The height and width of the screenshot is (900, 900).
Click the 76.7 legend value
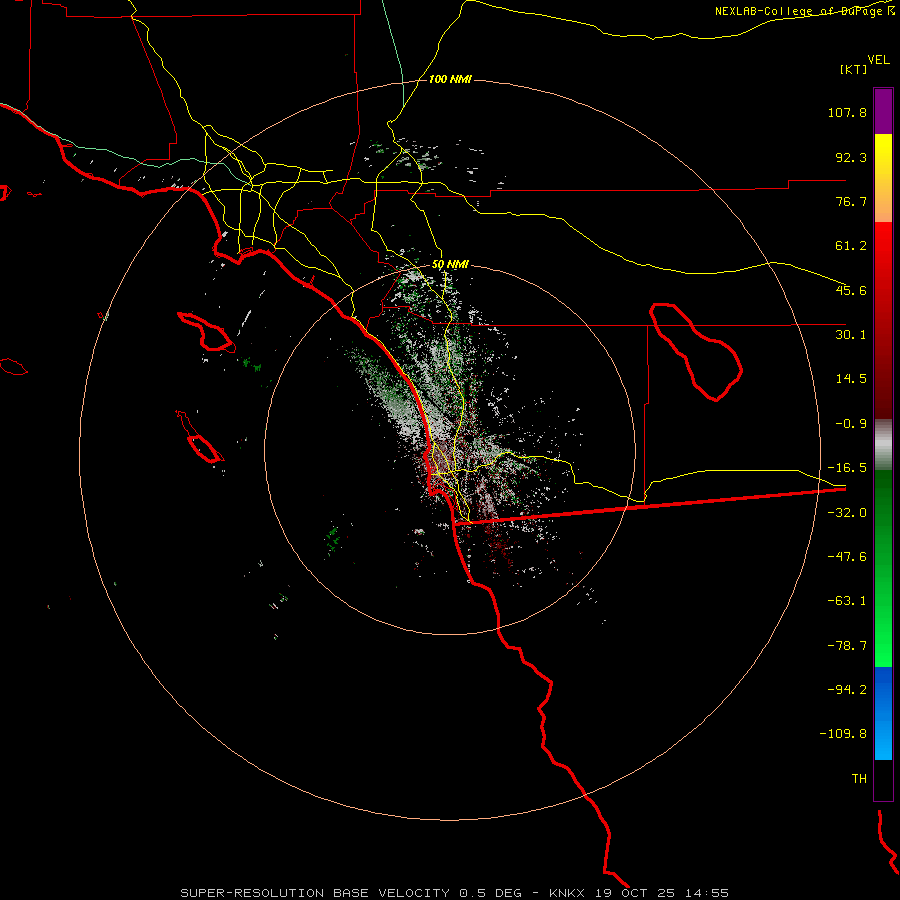[851, 201]
